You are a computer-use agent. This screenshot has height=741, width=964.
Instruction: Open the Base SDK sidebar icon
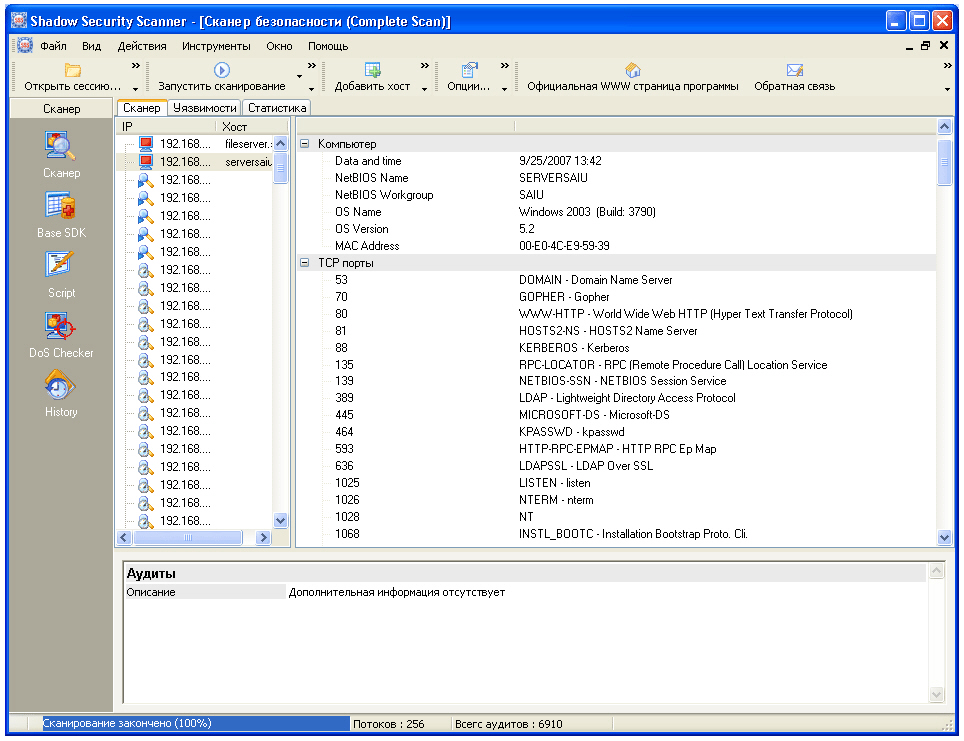pos(61,206)
